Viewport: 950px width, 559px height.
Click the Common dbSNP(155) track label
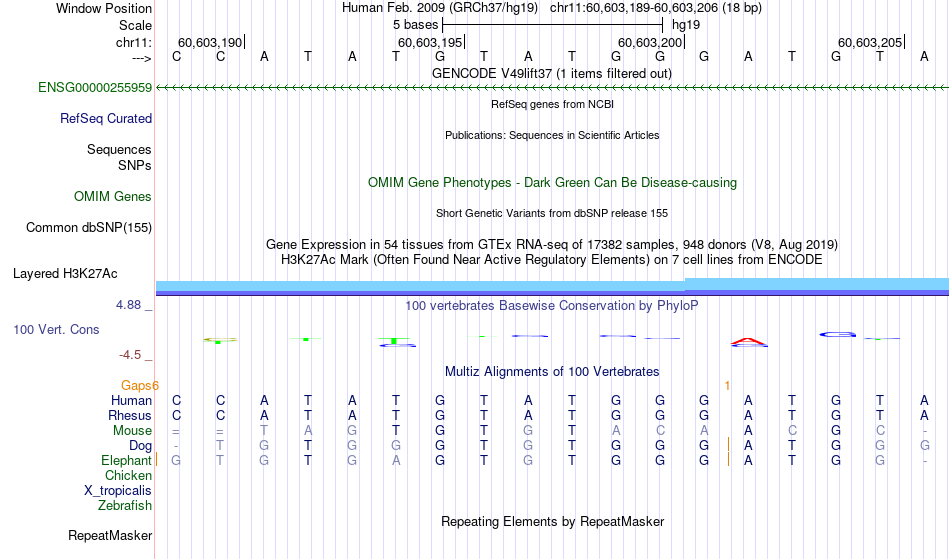click(x=88, y=228)
